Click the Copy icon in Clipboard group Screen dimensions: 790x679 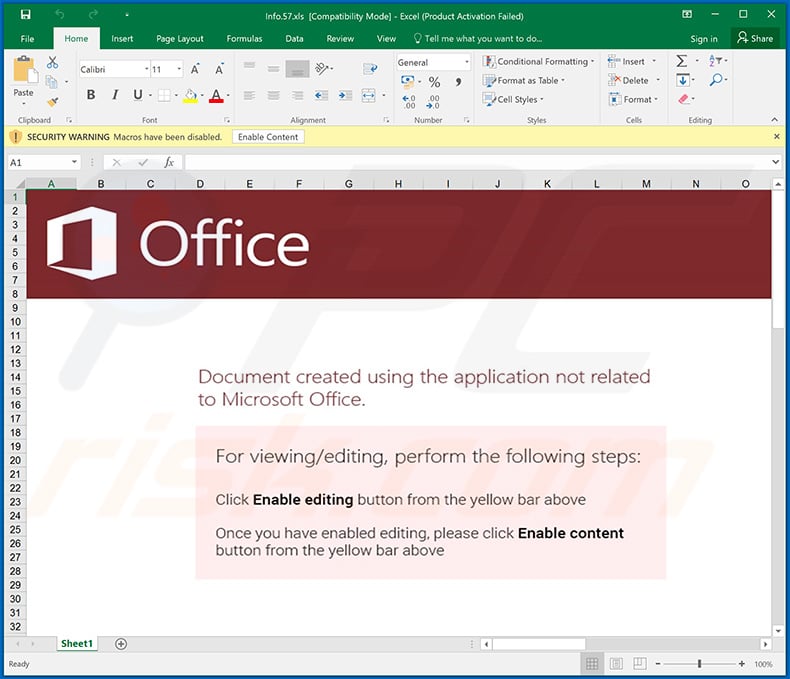pyautogui.click(x=51, y=82)
